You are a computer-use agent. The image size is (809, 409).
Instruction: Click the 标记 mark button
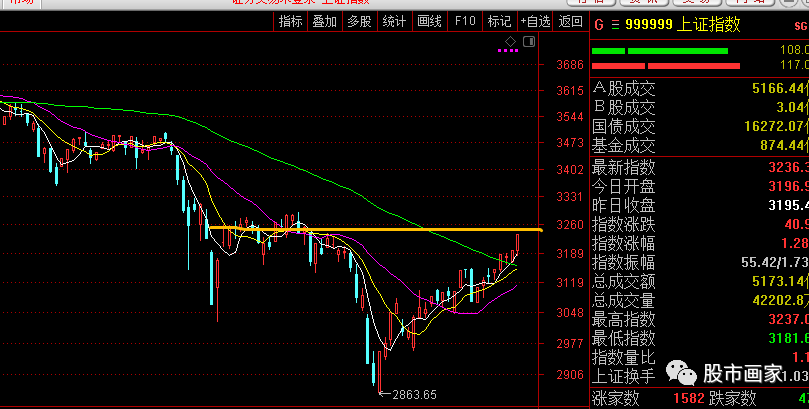[x=499, y=21]
